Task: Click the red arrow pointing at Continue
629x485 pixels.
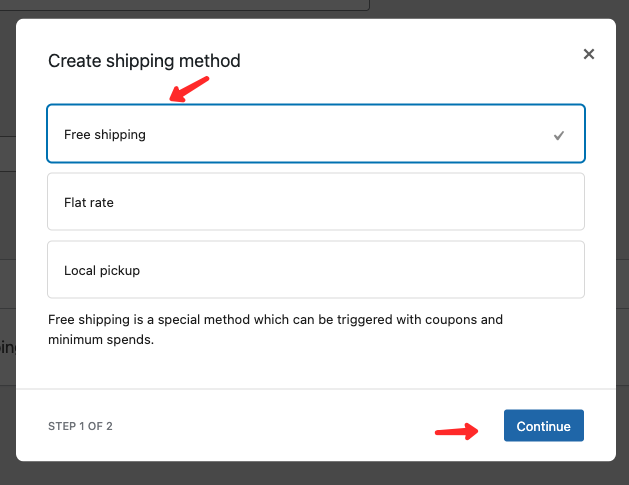Action: [x=457, y=431]
